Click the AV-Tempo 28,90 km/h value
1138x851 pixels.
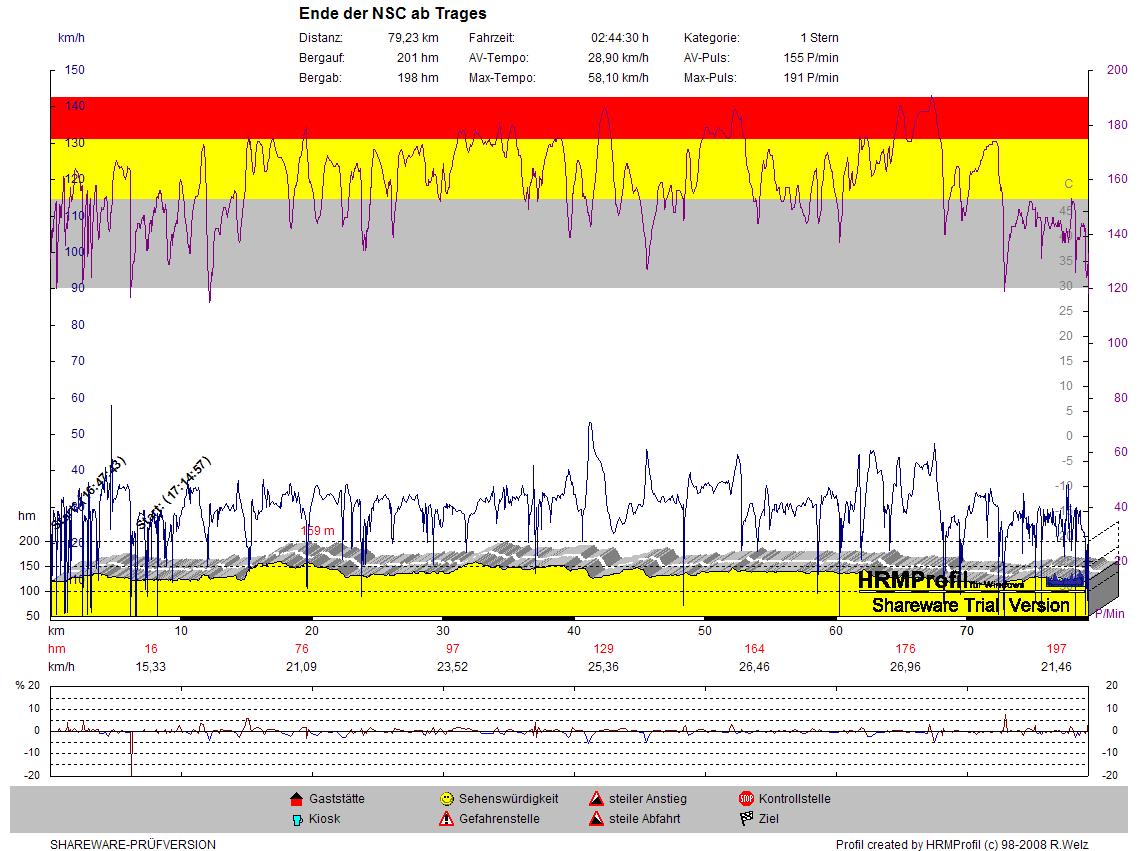[618, 58]
